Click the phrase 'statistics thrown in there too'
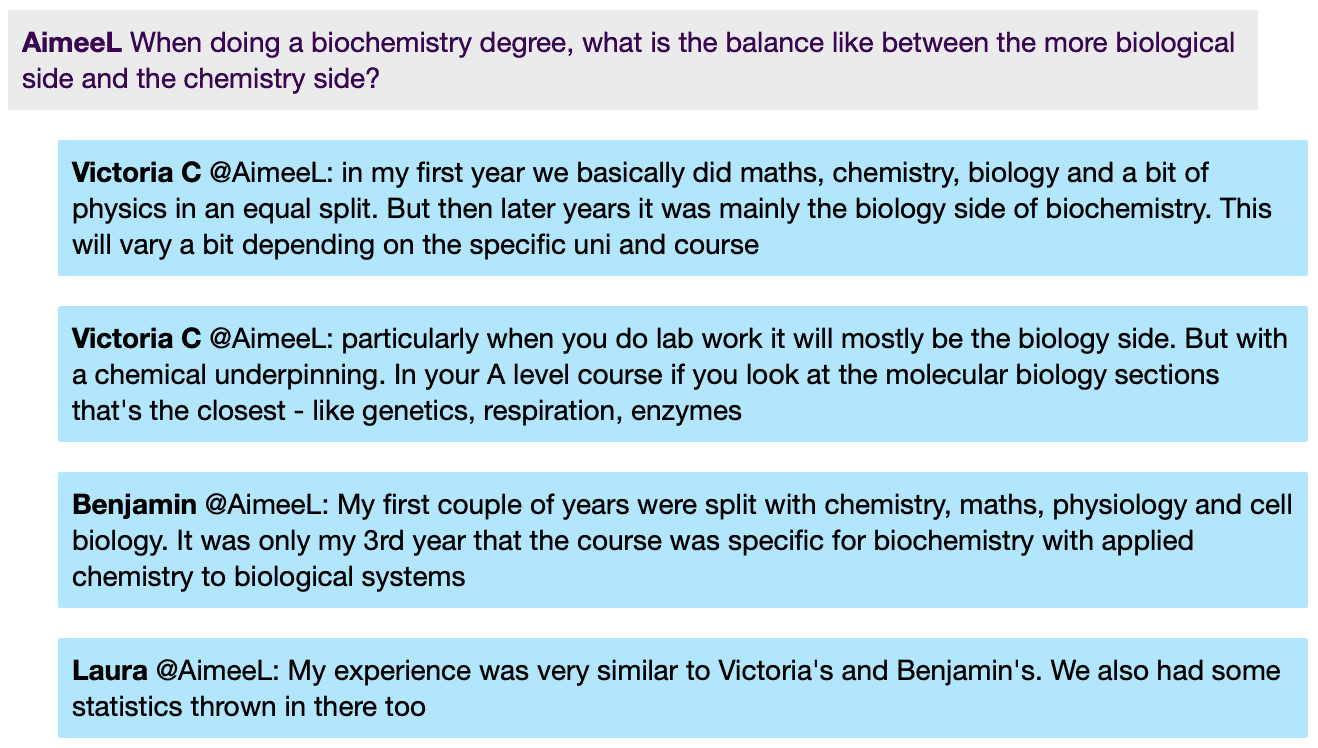1318x748 pixels. [249, 707]
